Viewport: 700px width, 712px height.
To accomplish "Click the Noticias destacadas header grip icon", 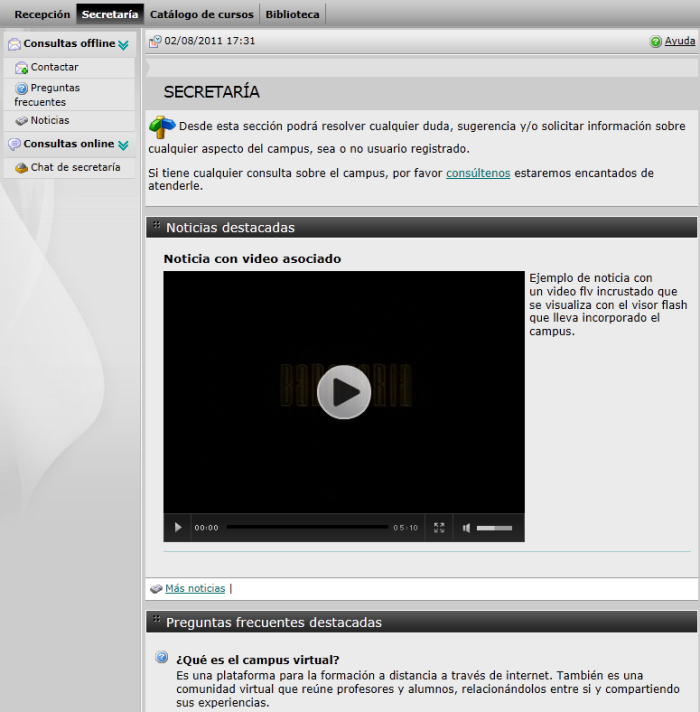I will coord(157,225).
